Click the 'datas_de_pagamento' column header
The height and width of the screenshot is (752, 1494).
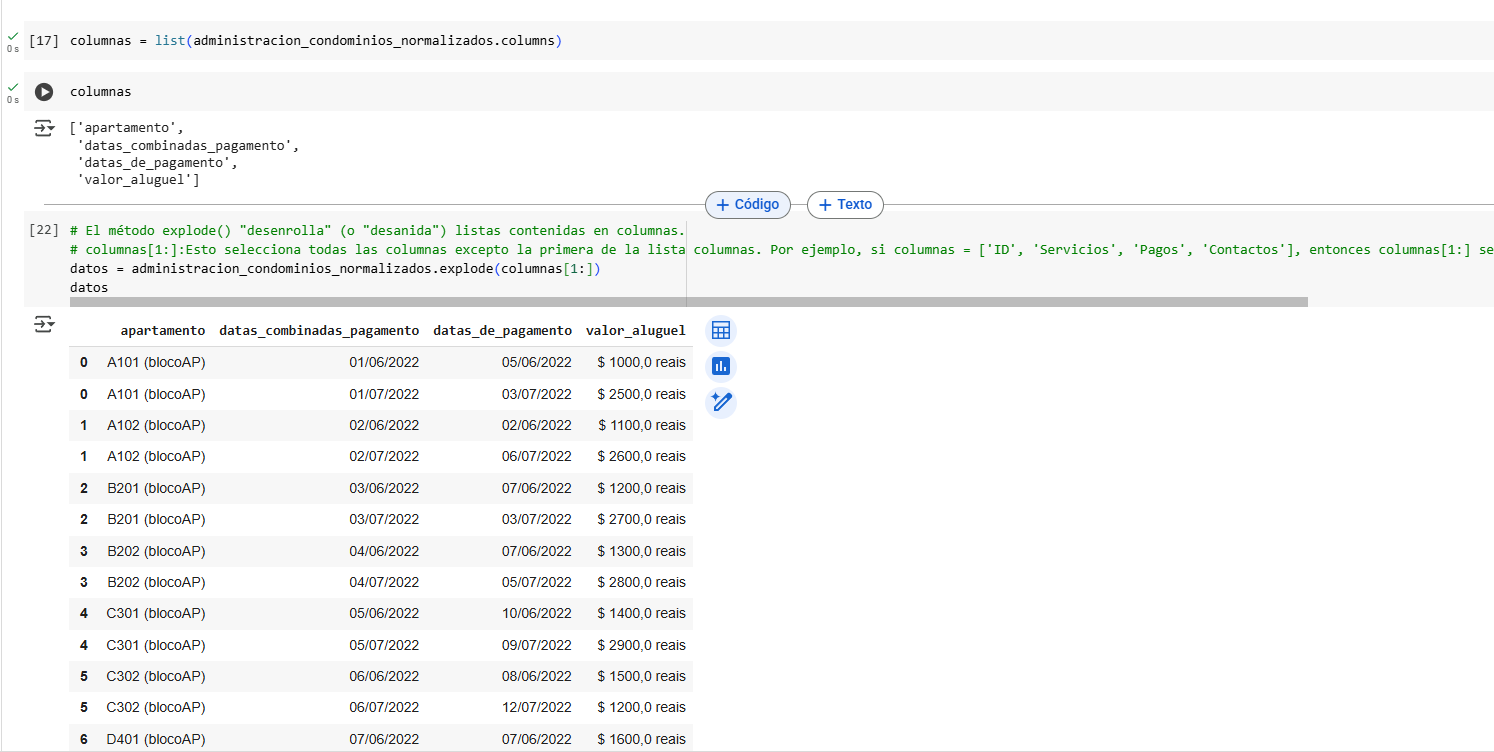pos(502,330)
